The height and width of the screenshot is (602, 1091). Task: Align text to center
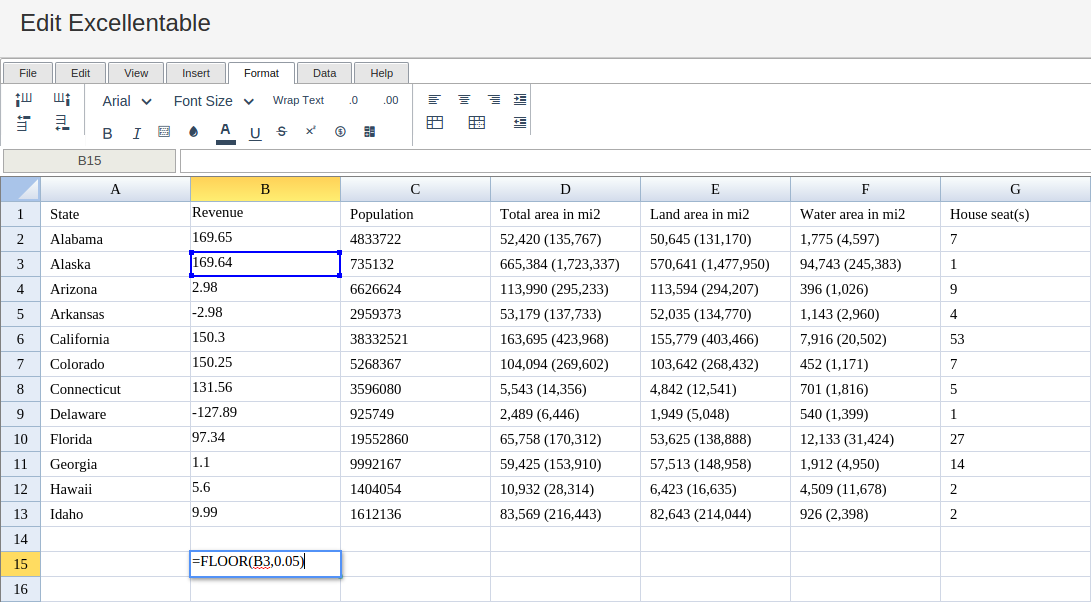point(464,100)
